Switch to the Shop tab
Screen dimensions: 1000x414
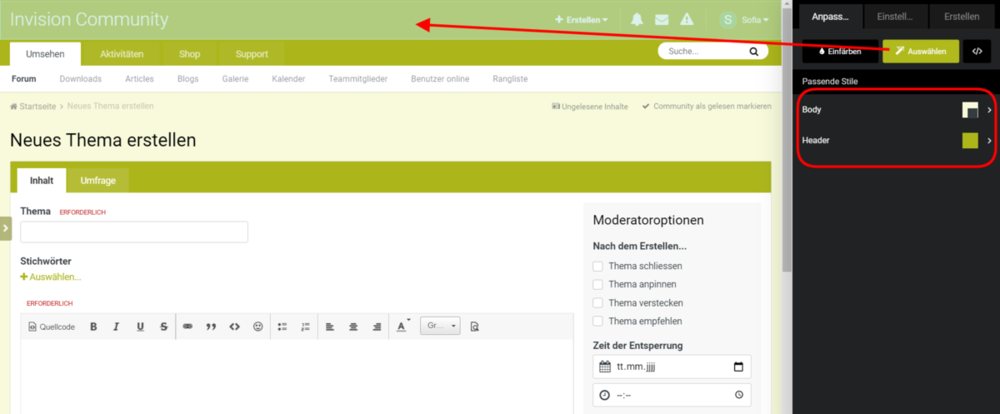[x=189, y=54]
